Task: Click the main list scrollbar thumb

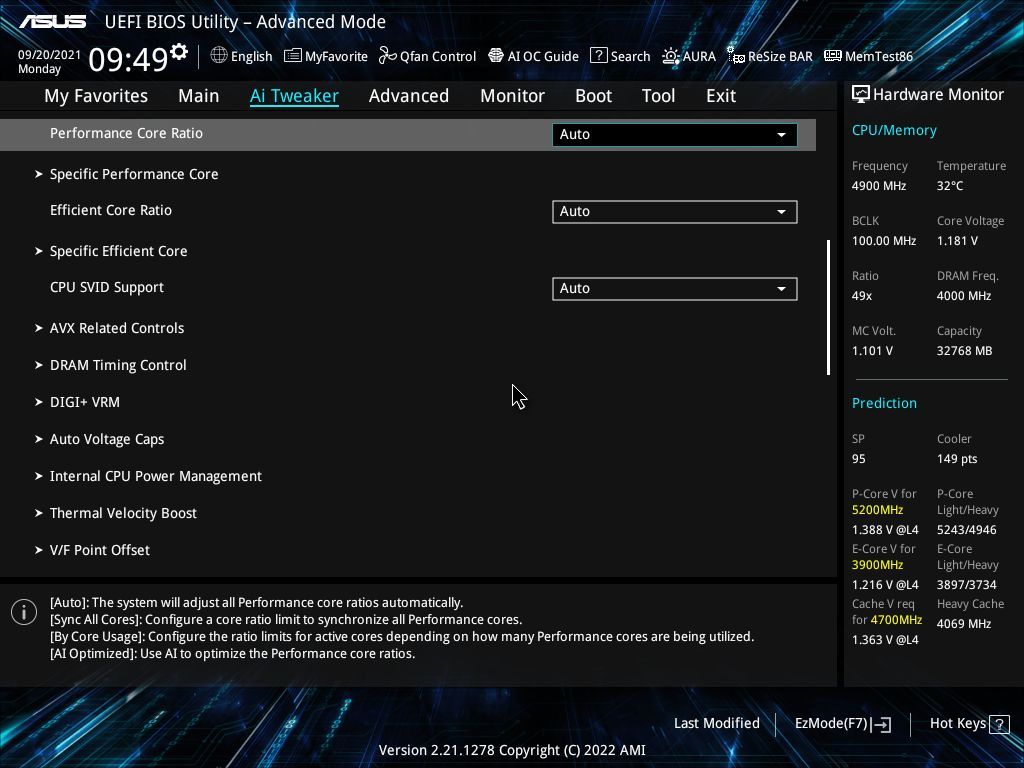Action: 828,307
